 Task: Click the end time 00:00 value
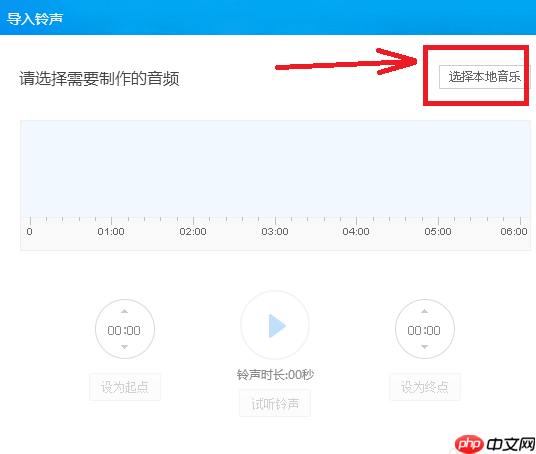click(x=424, y=331)
